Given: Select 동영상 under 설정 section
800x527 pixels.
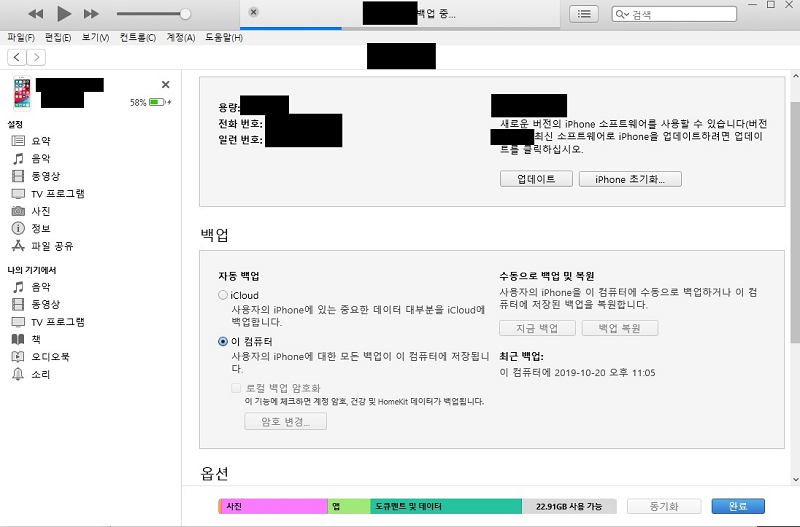Looking at the screenshot, I should (45, 176).
